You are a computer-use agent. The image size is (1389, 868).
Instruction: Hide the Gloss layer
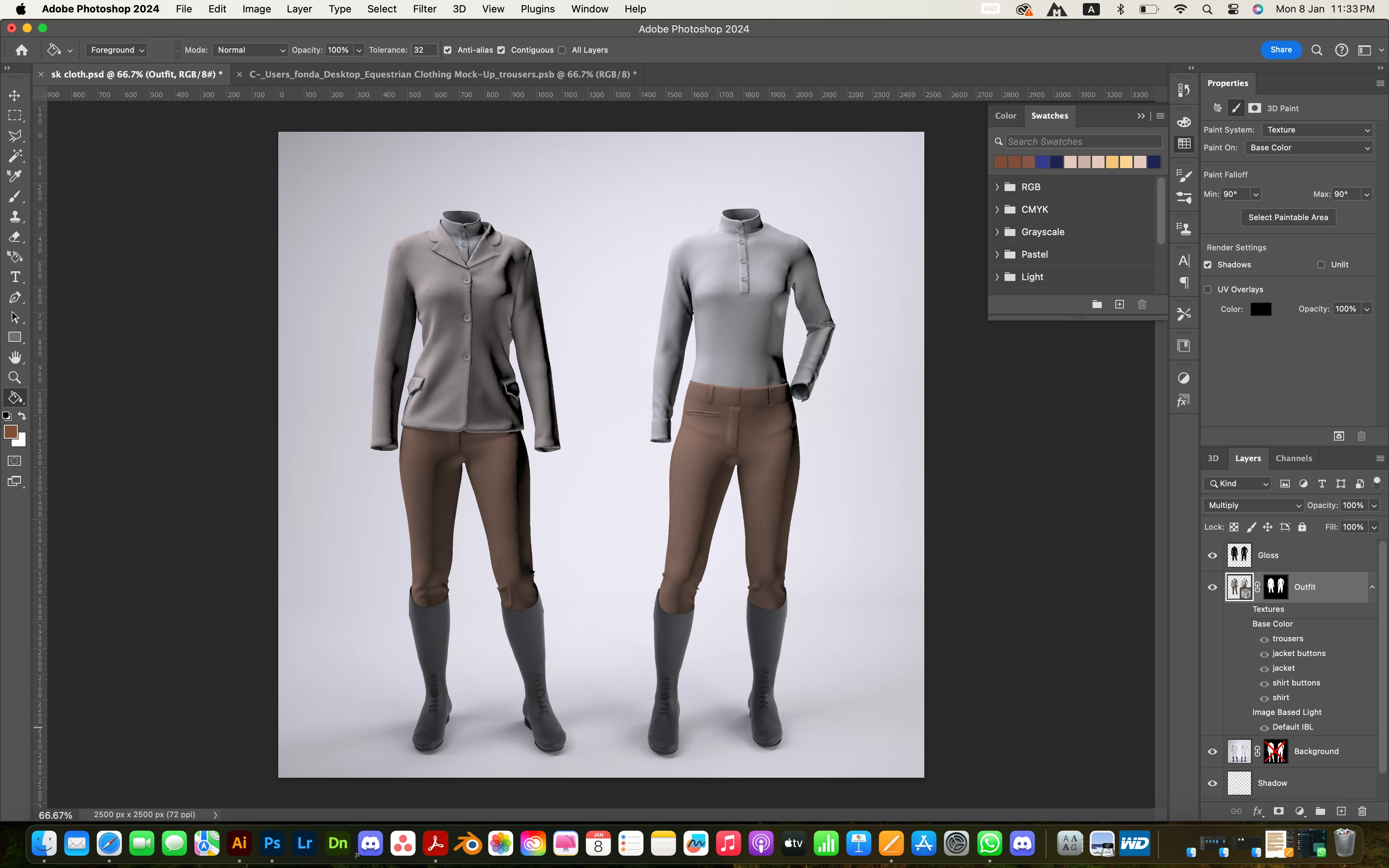(x=1212, y=555)
